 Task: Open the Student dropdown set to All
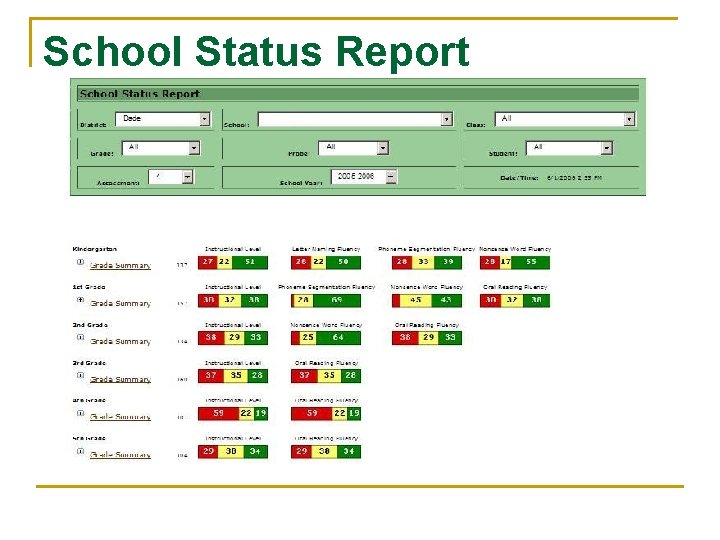[x=569, y=148]
